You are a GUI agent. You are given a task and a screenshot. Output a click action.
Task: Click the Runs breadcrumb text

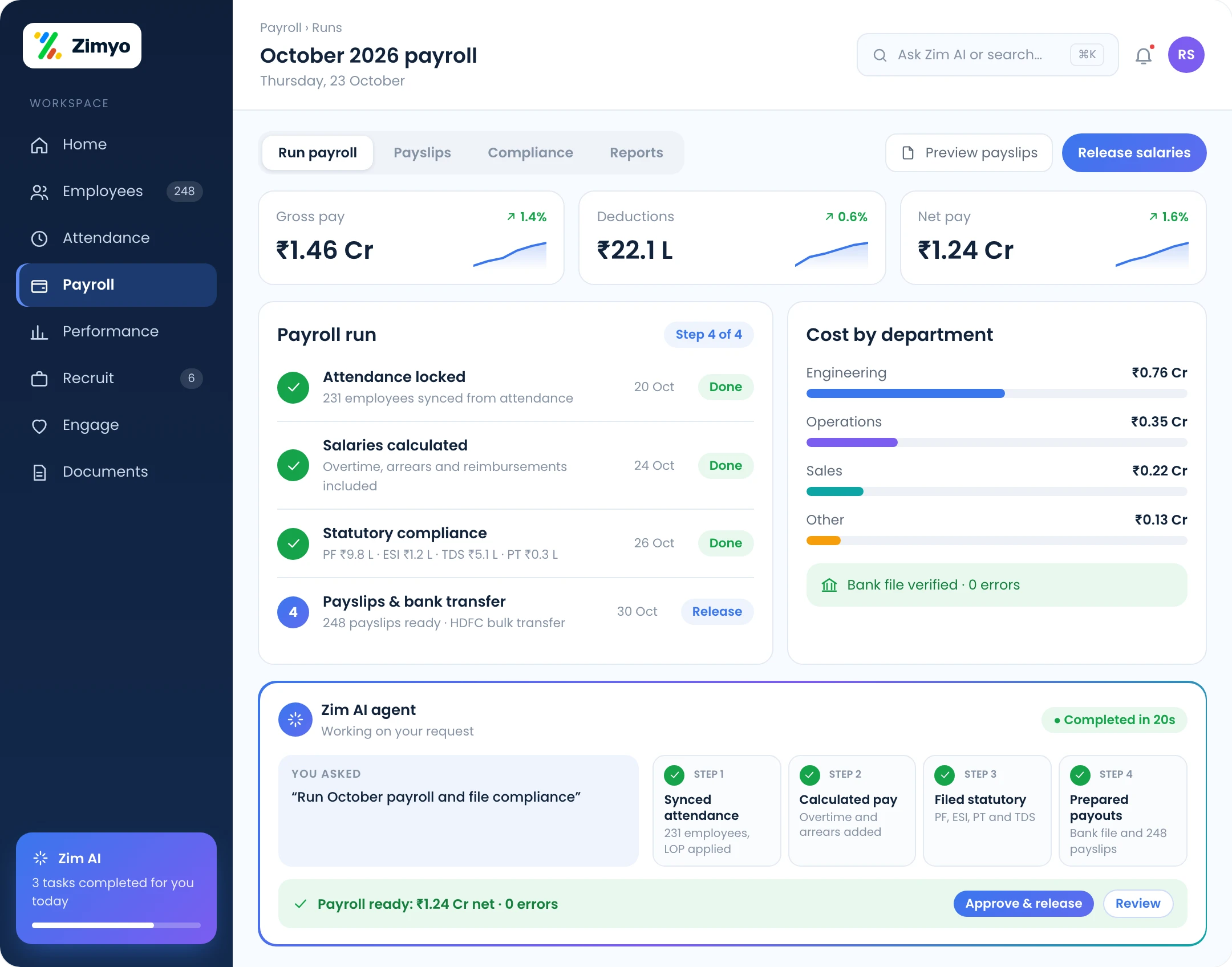click(327, 28)
